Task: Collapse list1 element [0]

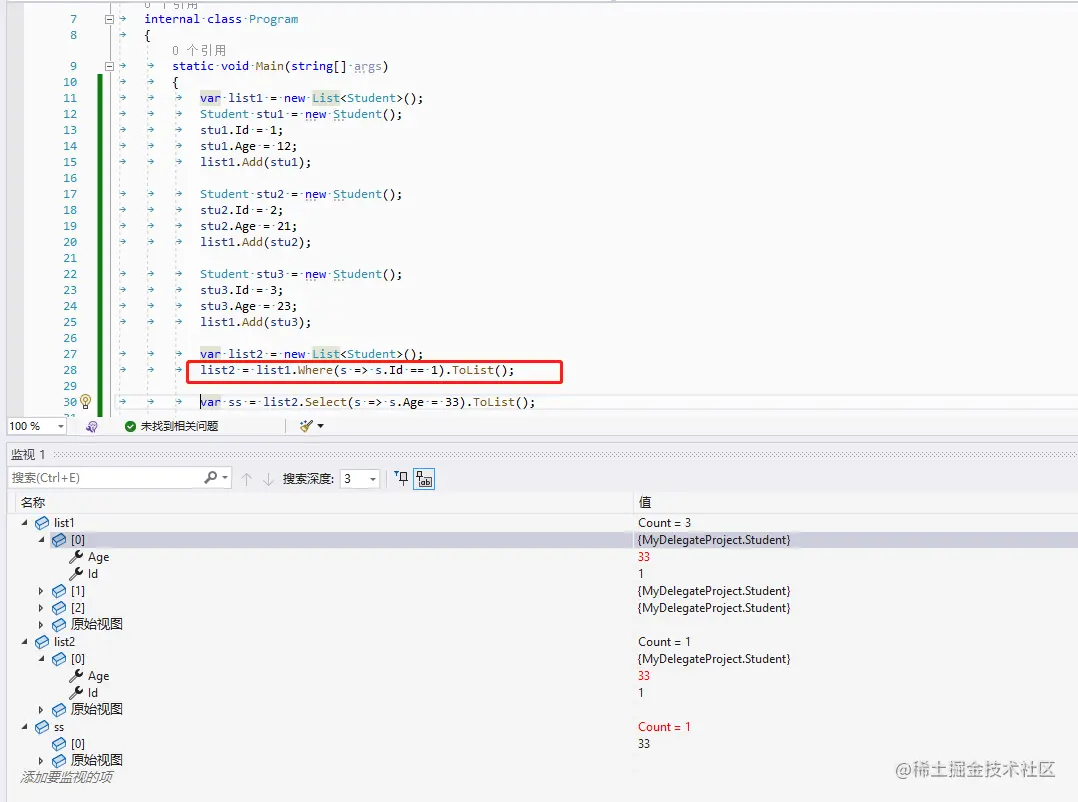Action: pyautogui.click(x=41, y=540)
